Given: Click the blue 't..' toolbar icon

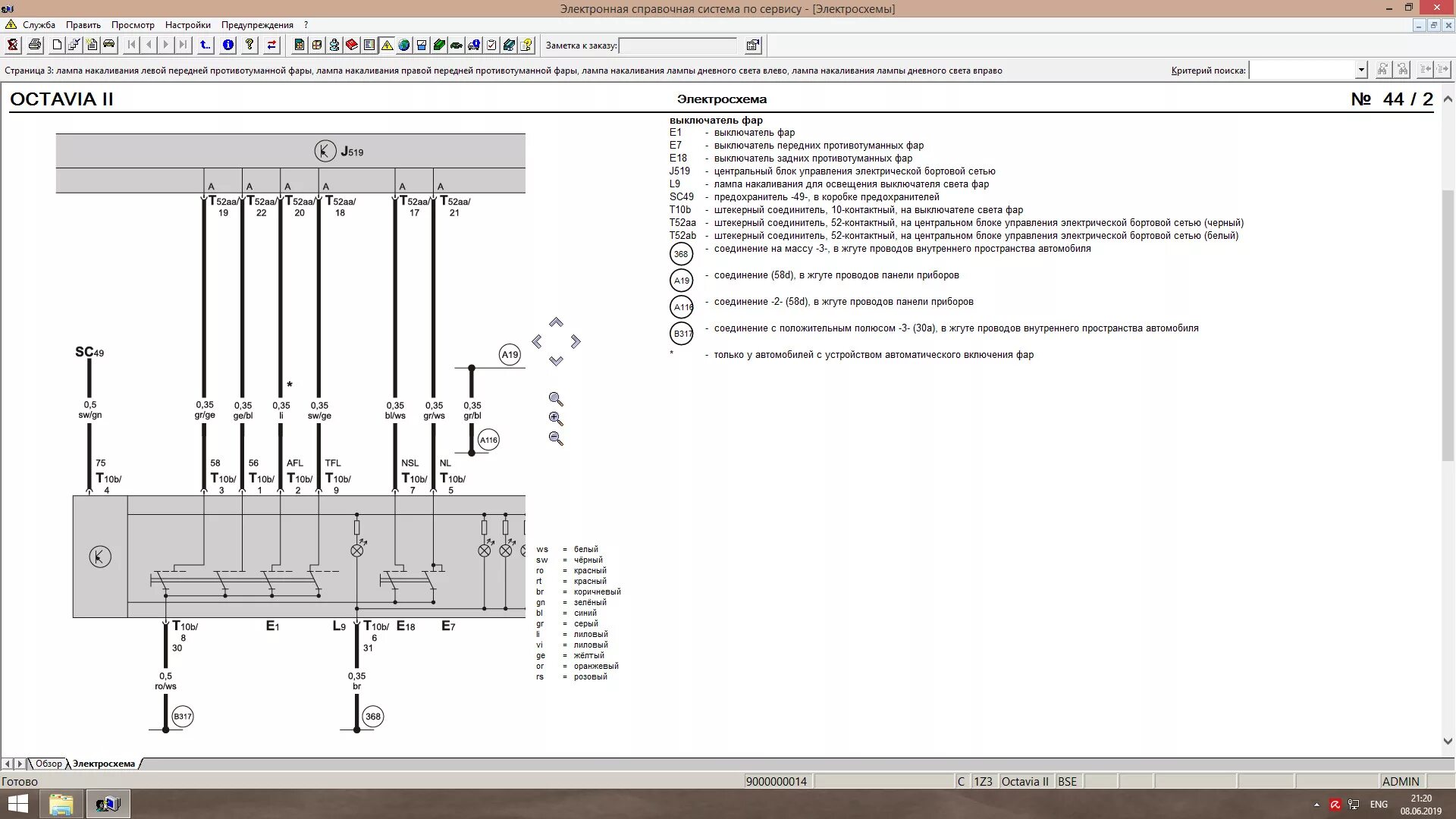Looking at the screenshot, I should click(x=206, y=45).
